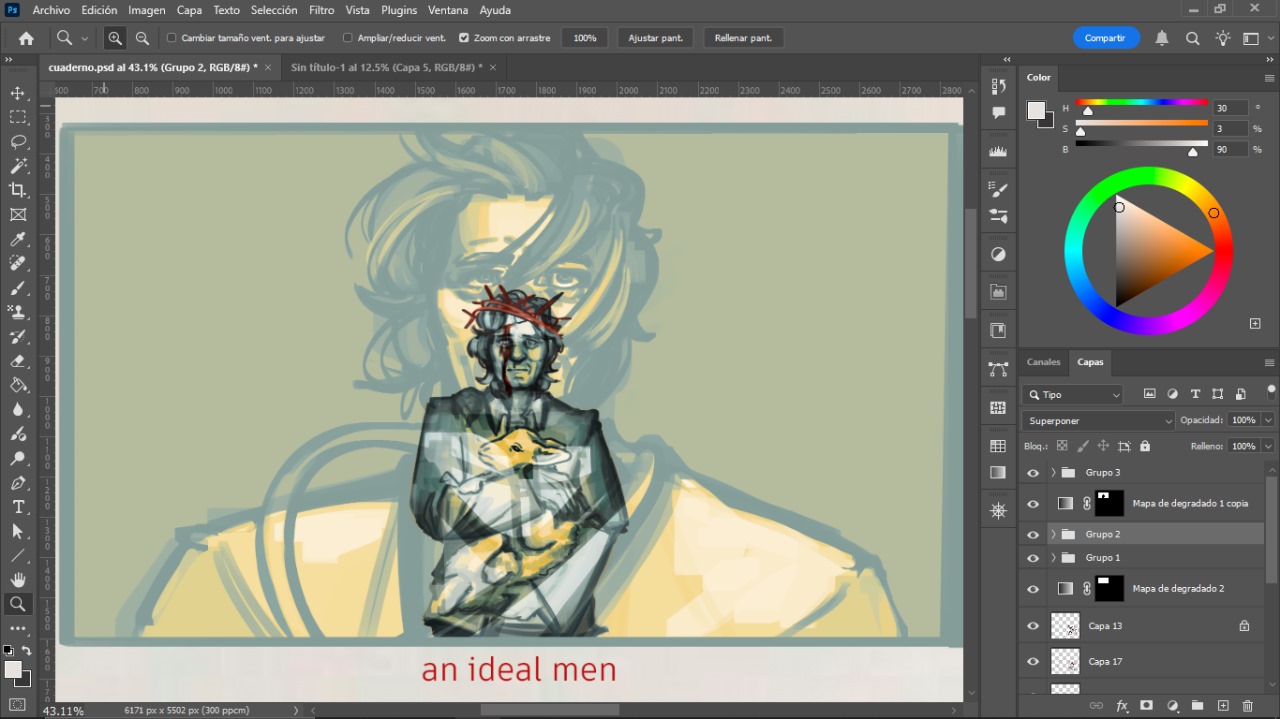Open the notifications bell

[1162, 38]
